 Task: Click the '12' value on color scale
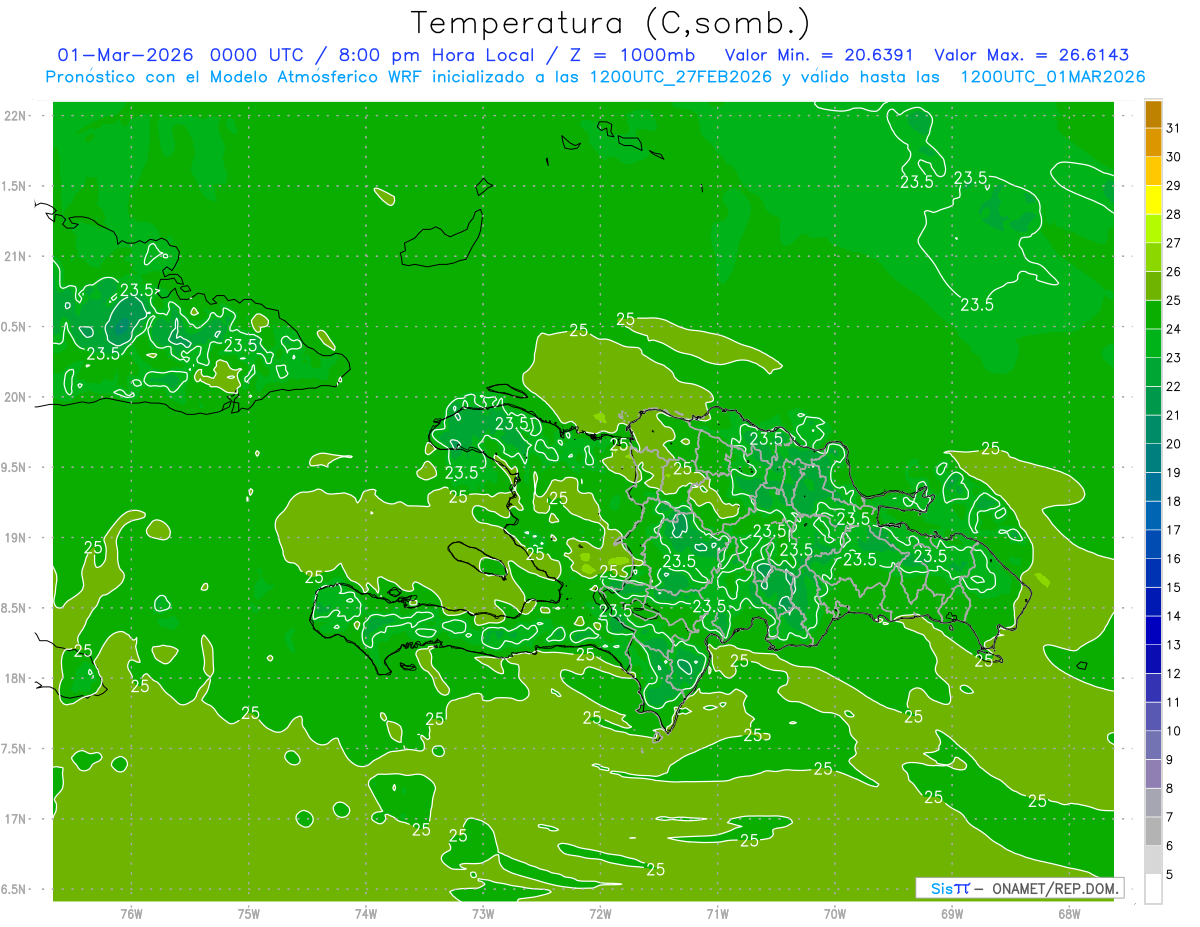click(x=1174, y=673)
